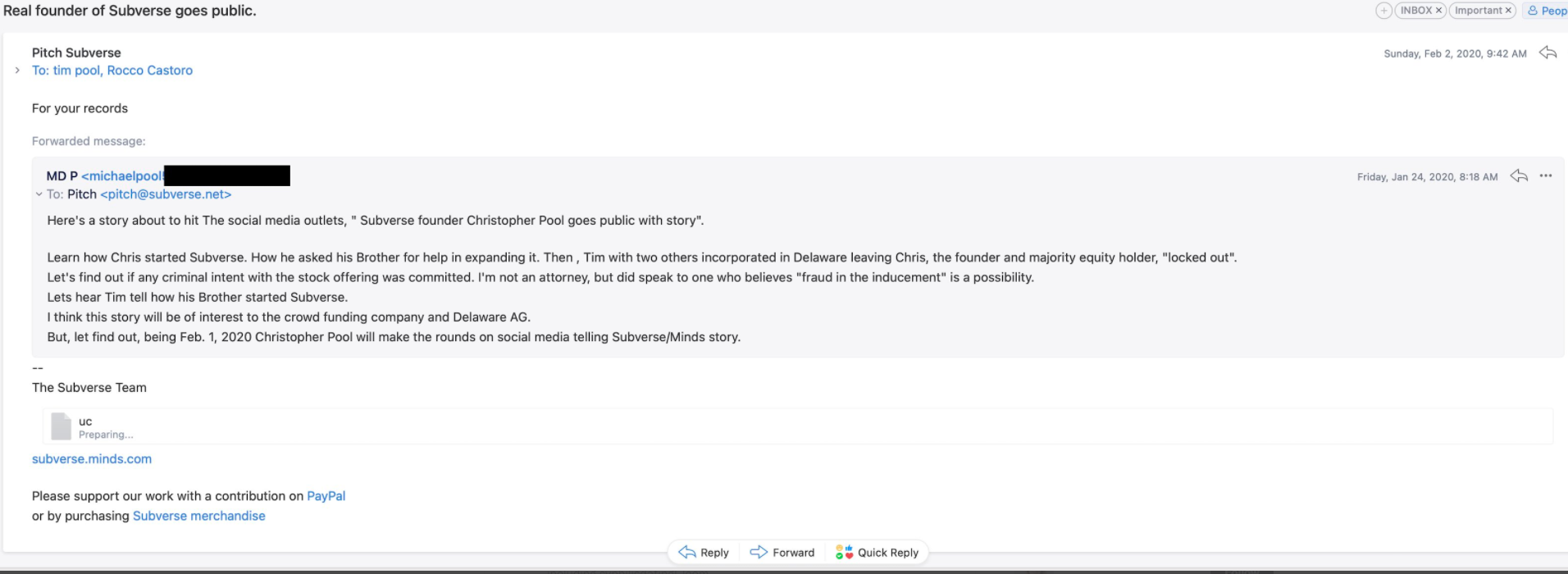Click the 'Forwarded message:' label
The image size is (1568, 574).
pyautogui.click(x=89, y=141)
